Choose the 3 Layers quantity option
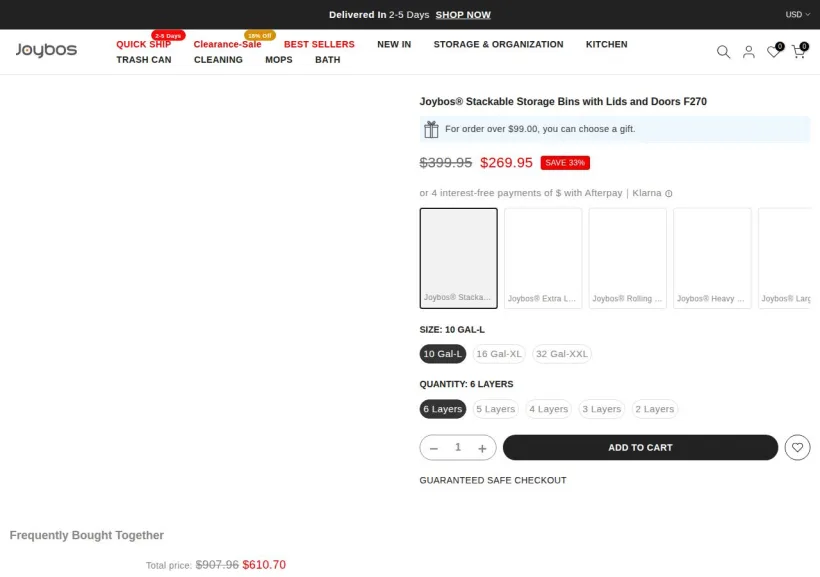The width and height of the screenshot is (820, 577). click(x=601, y=409)
